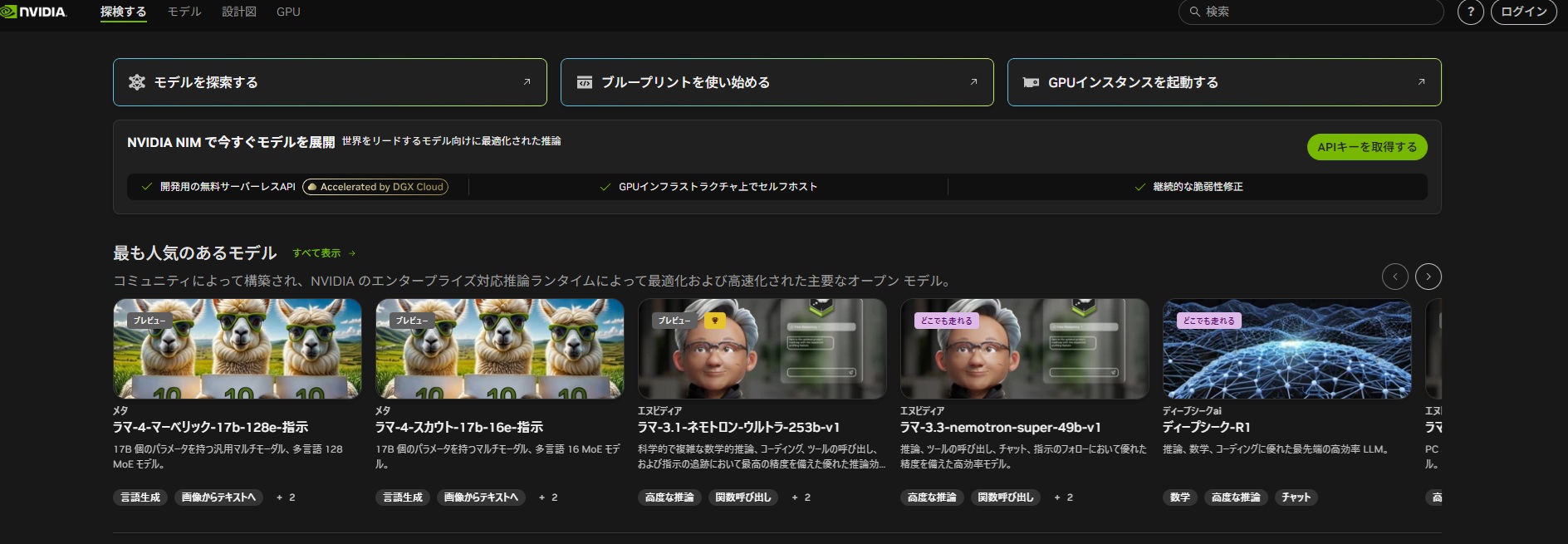Click どこでも走れる badge on ディープシーク card
Image resolution: width=1568 pixels, height=544 pixels.
point(1209,321)
